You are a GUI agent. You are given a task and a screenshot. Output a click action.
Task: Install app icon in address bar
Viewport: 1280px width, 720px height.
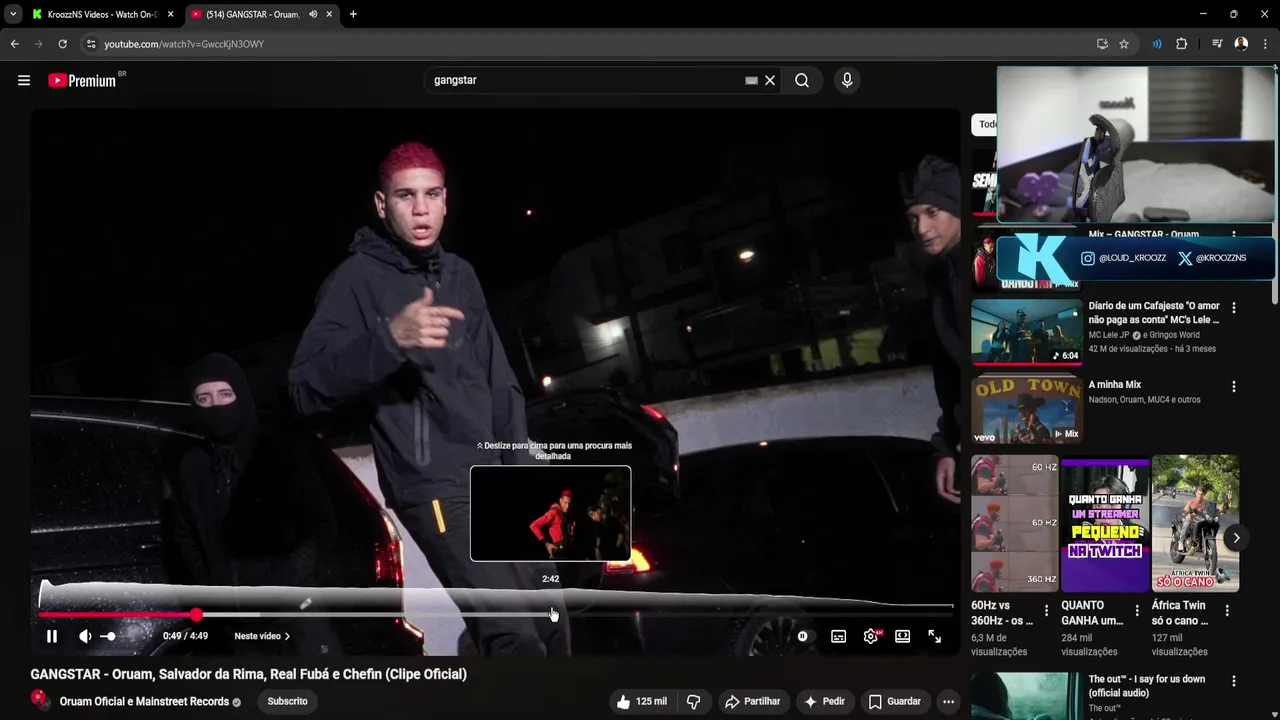(x=1102, y=44)
